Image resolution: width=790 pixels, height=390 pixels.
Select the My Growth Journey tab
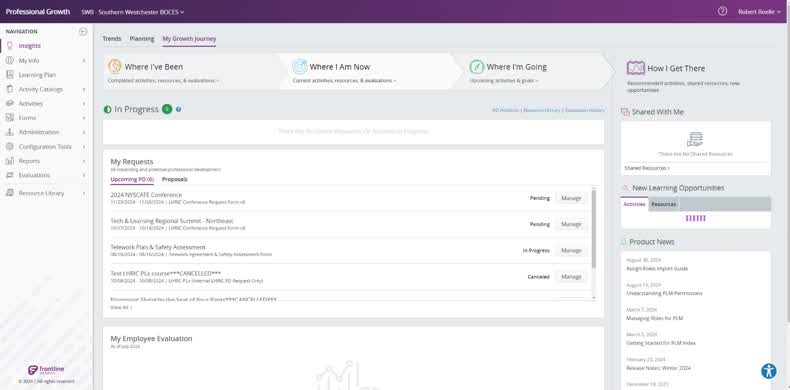pyautogui.click(x=189, y=39)
